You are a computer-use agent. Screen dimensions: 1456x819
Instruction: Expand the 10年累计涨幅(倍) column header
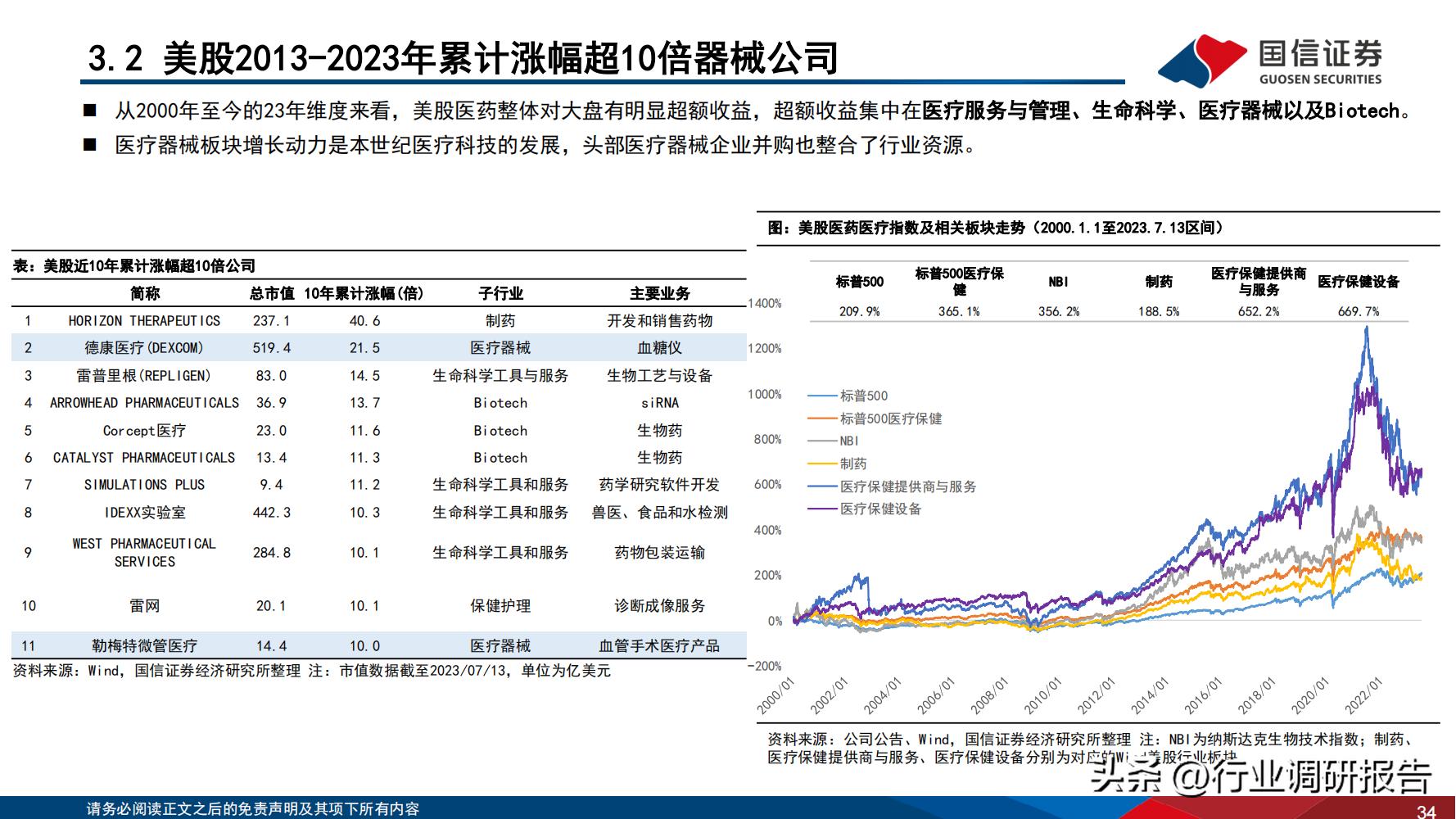[x=365, y=293]
